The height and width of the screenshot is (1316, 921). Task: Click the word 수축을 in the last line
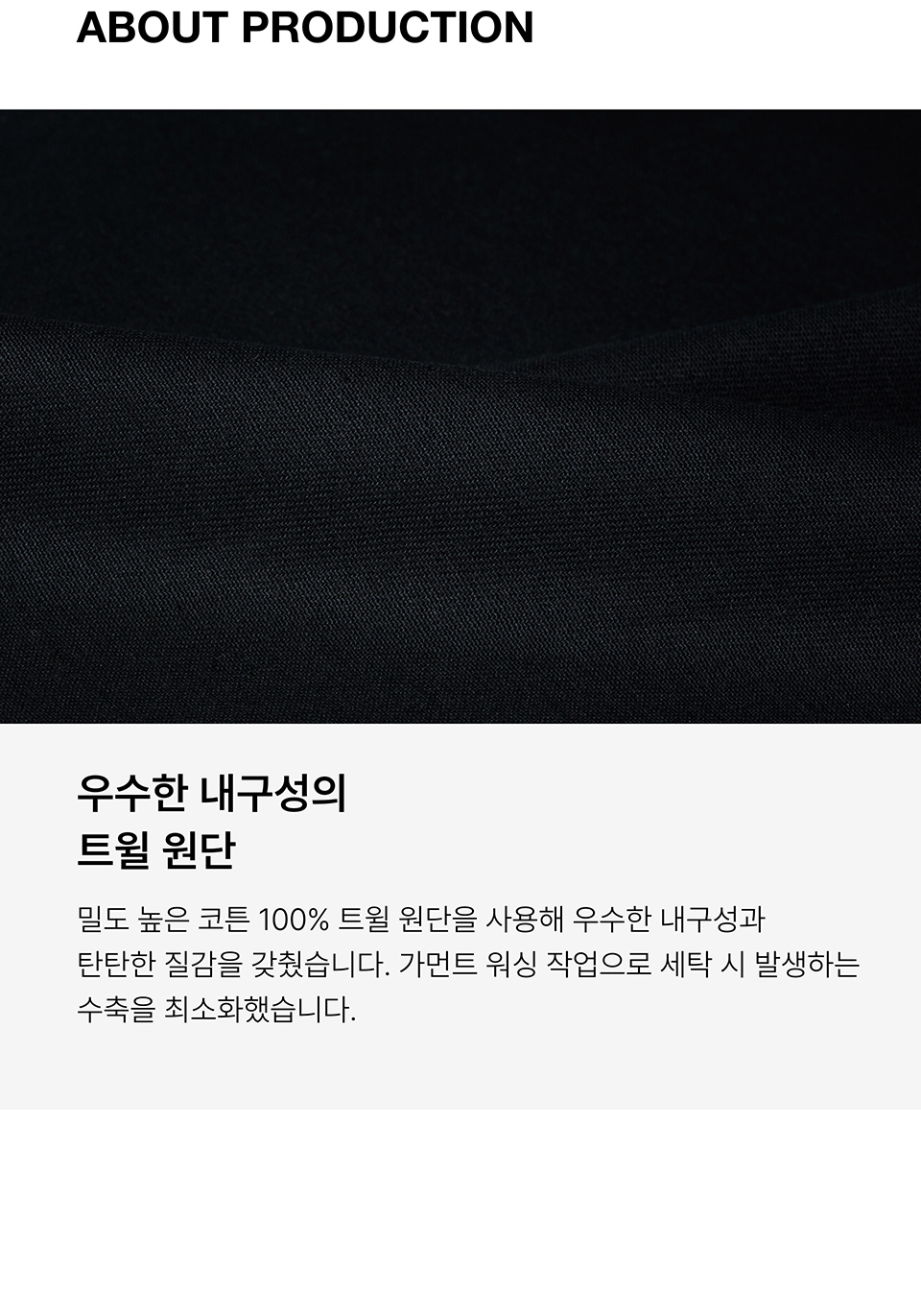point(115,1009)
